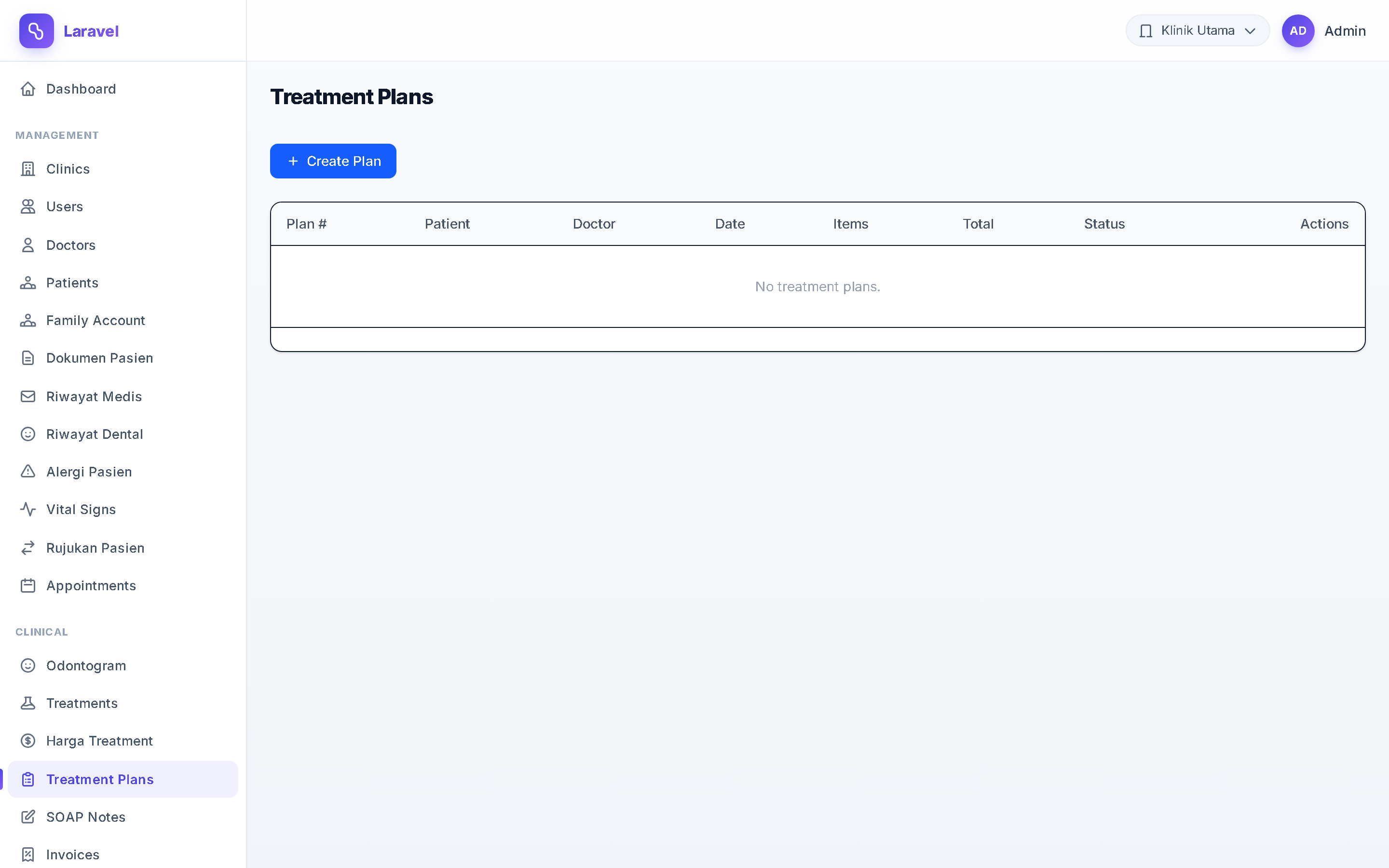The width and height of the screenshot is (1389, 868).
Task: Open the Appointments page
Action: coord(123,585)
